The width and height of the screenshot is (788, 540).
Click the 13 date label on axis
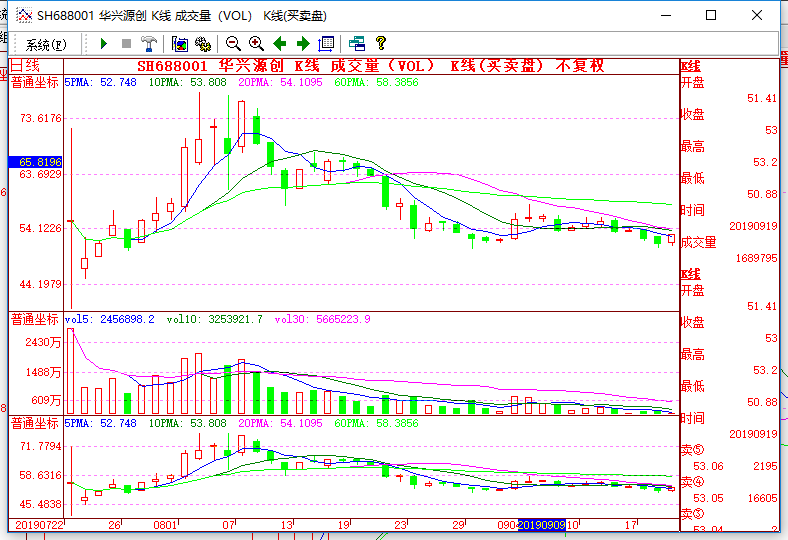pyautogui.click(x=287, y=525)
